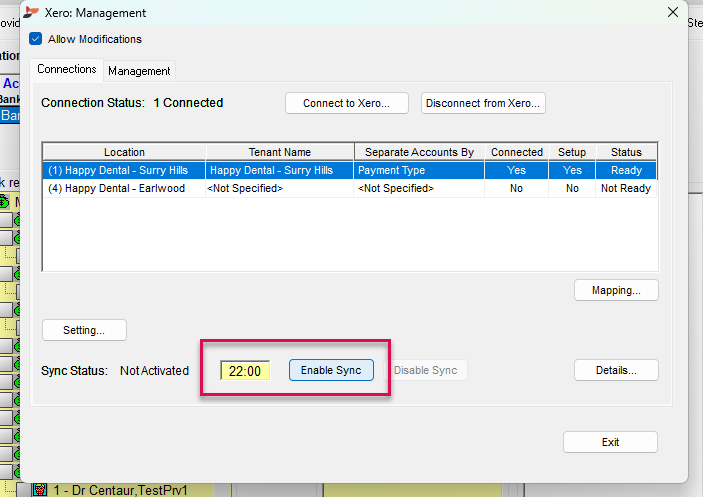703x497 pixels.
Task: Select the Happy Dental - Earlwood location row
Action: pos(350,188)
